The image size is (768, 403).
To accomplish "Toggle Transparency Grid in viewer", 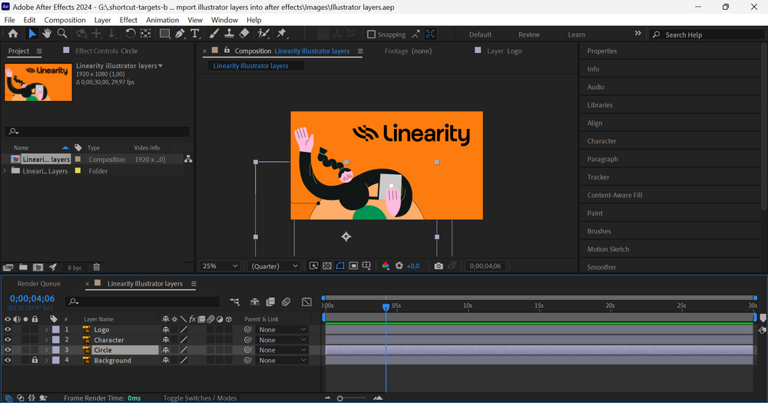I will pos(327,266).
